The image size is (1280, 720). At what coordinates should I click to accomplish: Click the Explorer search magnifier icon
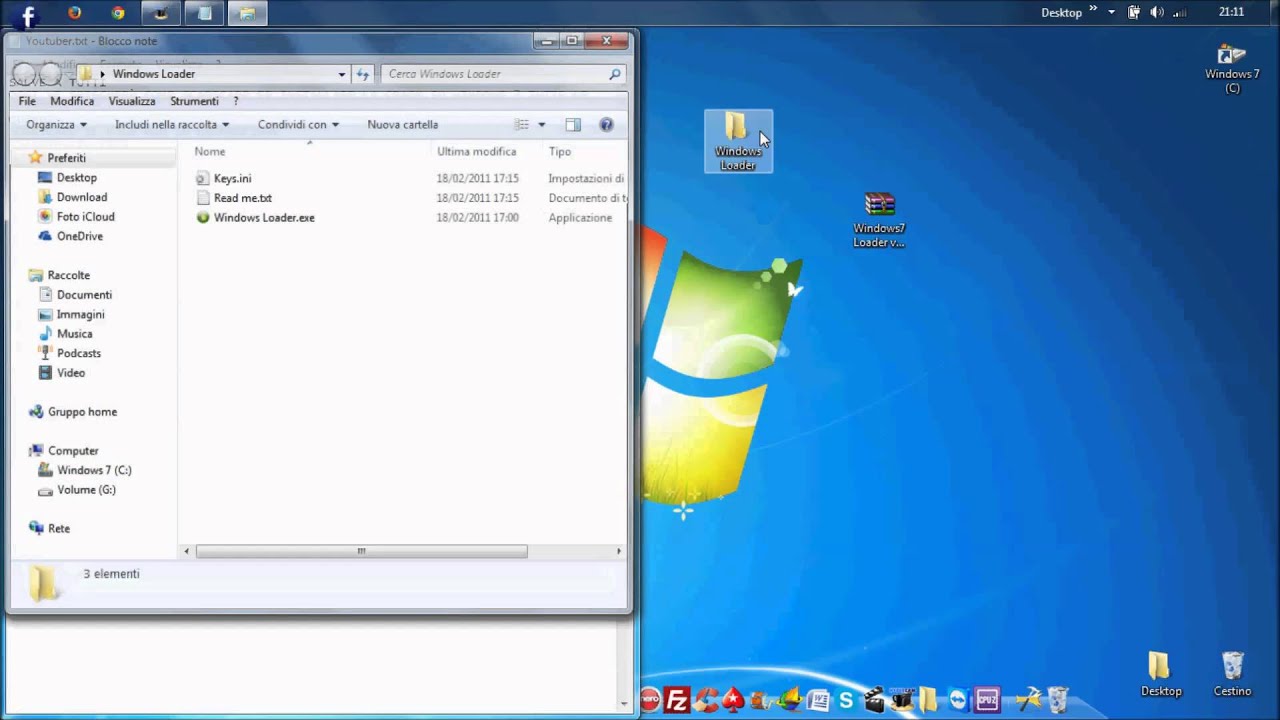(x=615, y=74)
